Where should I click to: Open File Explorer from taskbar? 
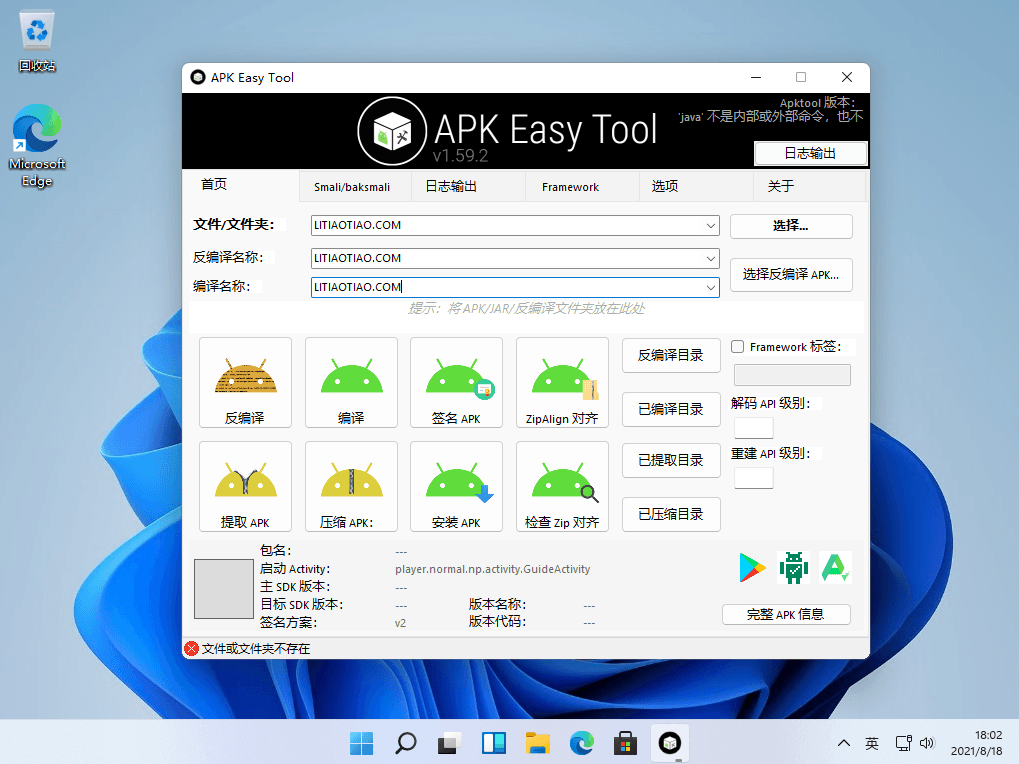click(537, 743)
